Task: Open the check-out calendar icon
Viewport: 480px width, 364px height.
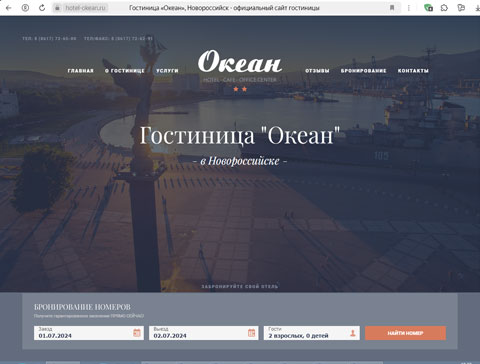Action: [252, 333]
